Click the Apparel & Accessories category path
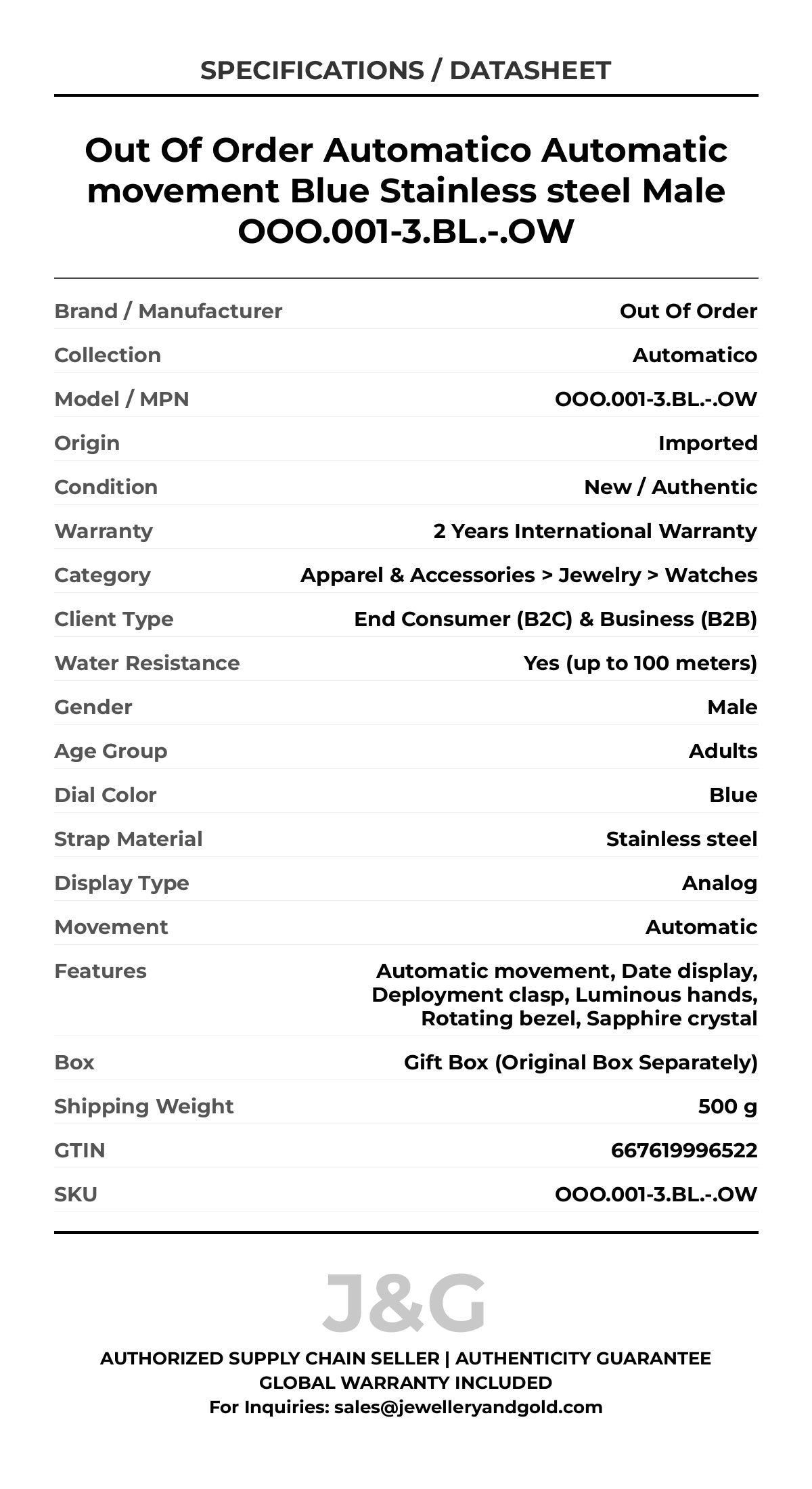812x1489 pixels. 528,575
